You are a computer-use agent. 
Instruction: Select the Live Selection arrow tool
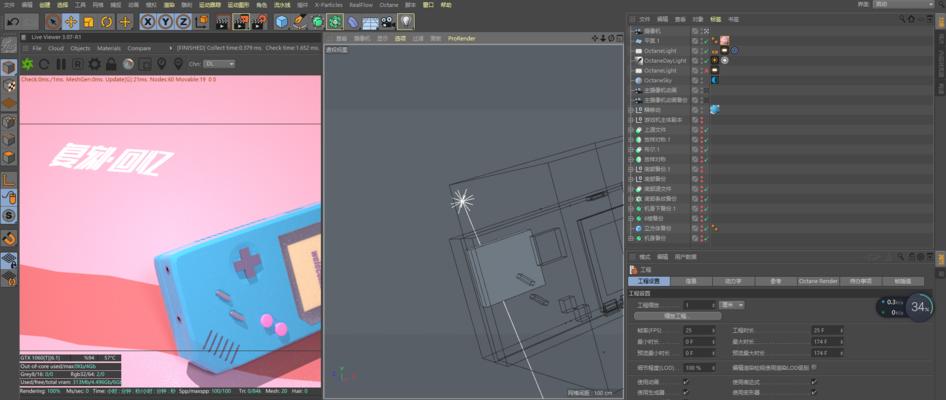point(53,22)
